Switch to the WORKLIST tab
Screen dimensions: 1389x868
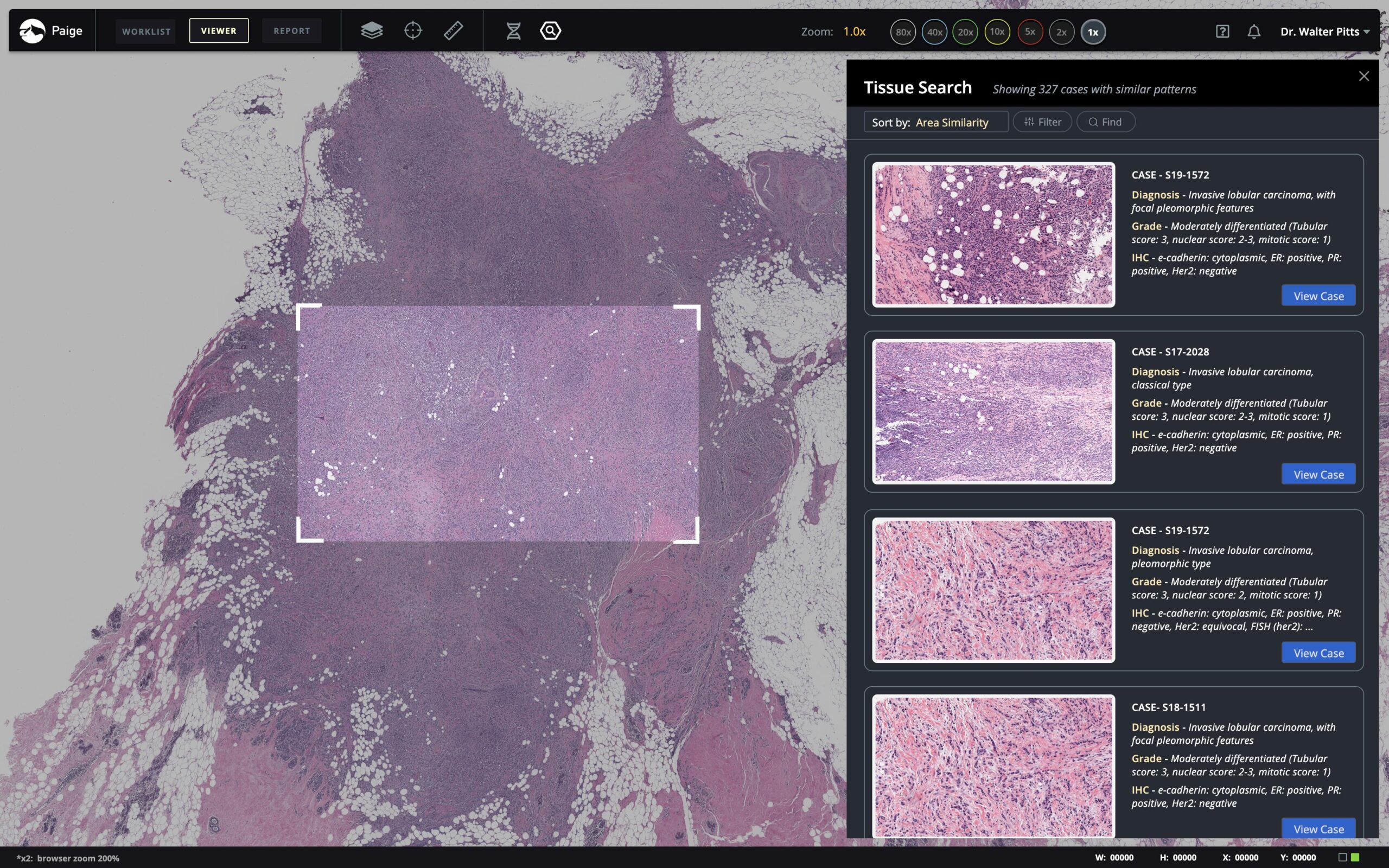click(x=145, y=31)
